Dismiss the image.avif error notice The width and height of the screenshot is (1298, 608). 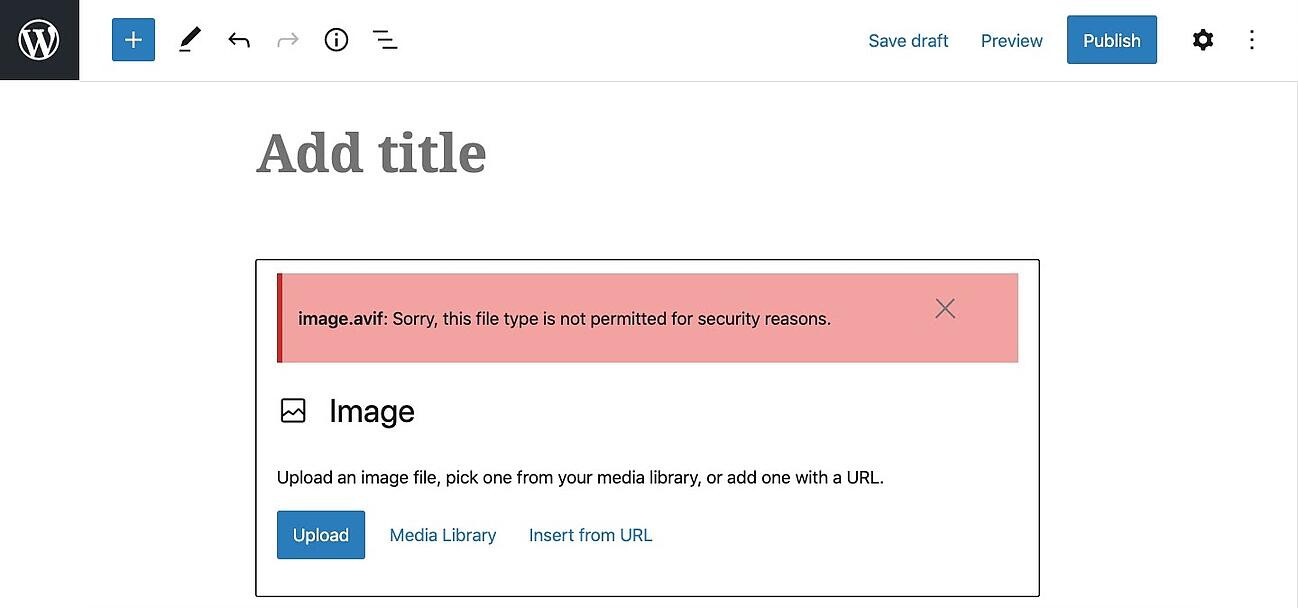pyautogui.click(x=945, y=309)
